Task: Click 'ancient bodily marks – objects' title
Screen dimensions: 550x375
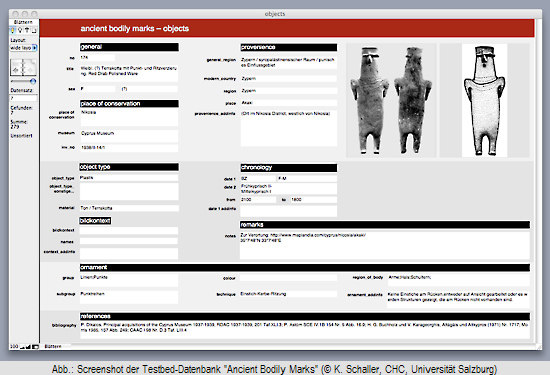Action: (135, 28)
